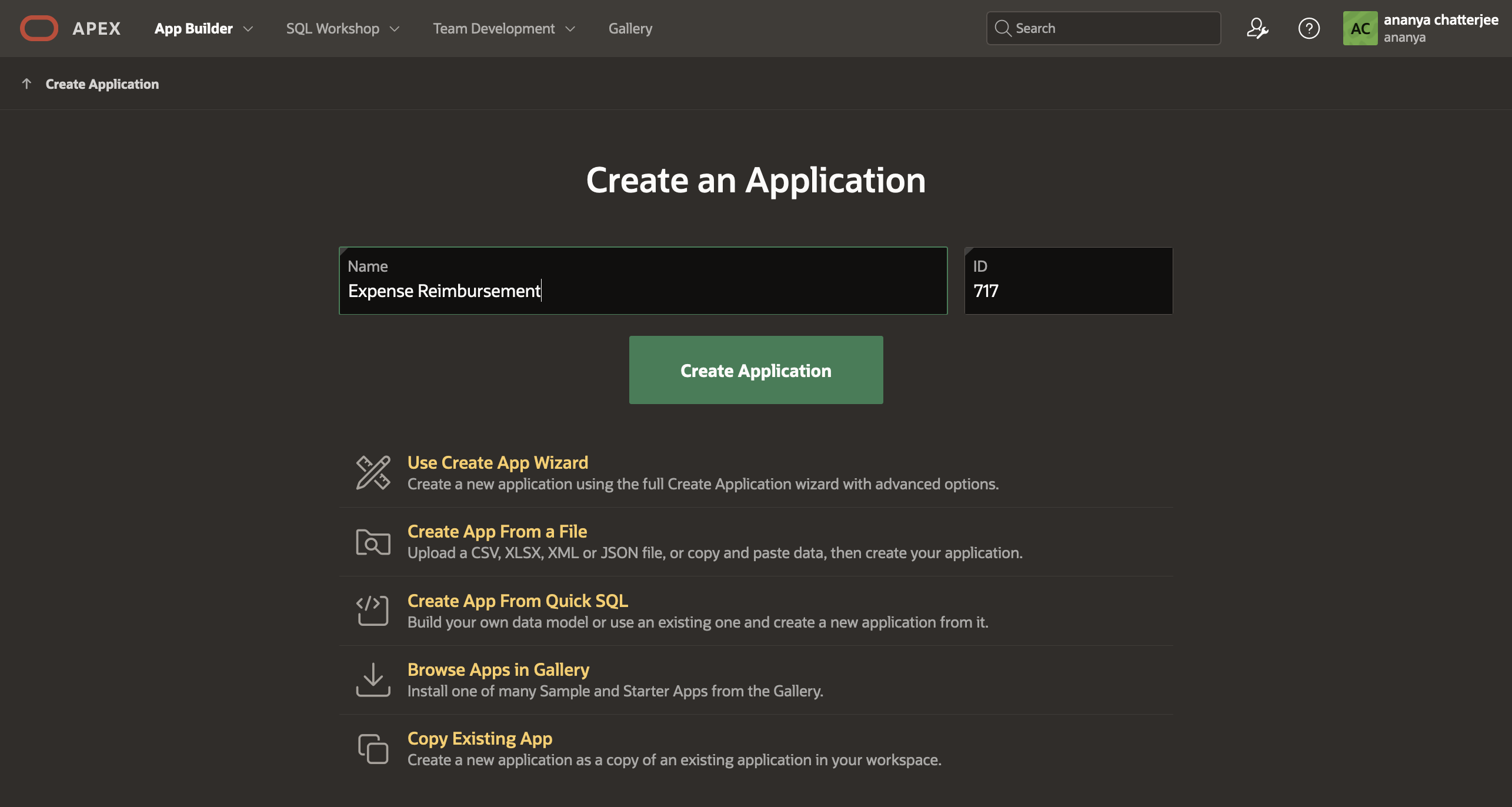Expand the App Builder dropdown chevron
Image resolution: width=1512 pixels, height=807 pixels.
click(248, 28)
